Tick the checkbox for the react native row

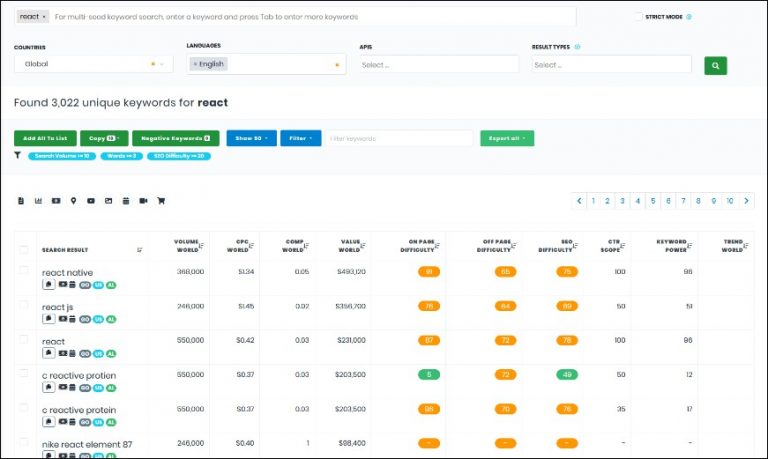[24, 271]
